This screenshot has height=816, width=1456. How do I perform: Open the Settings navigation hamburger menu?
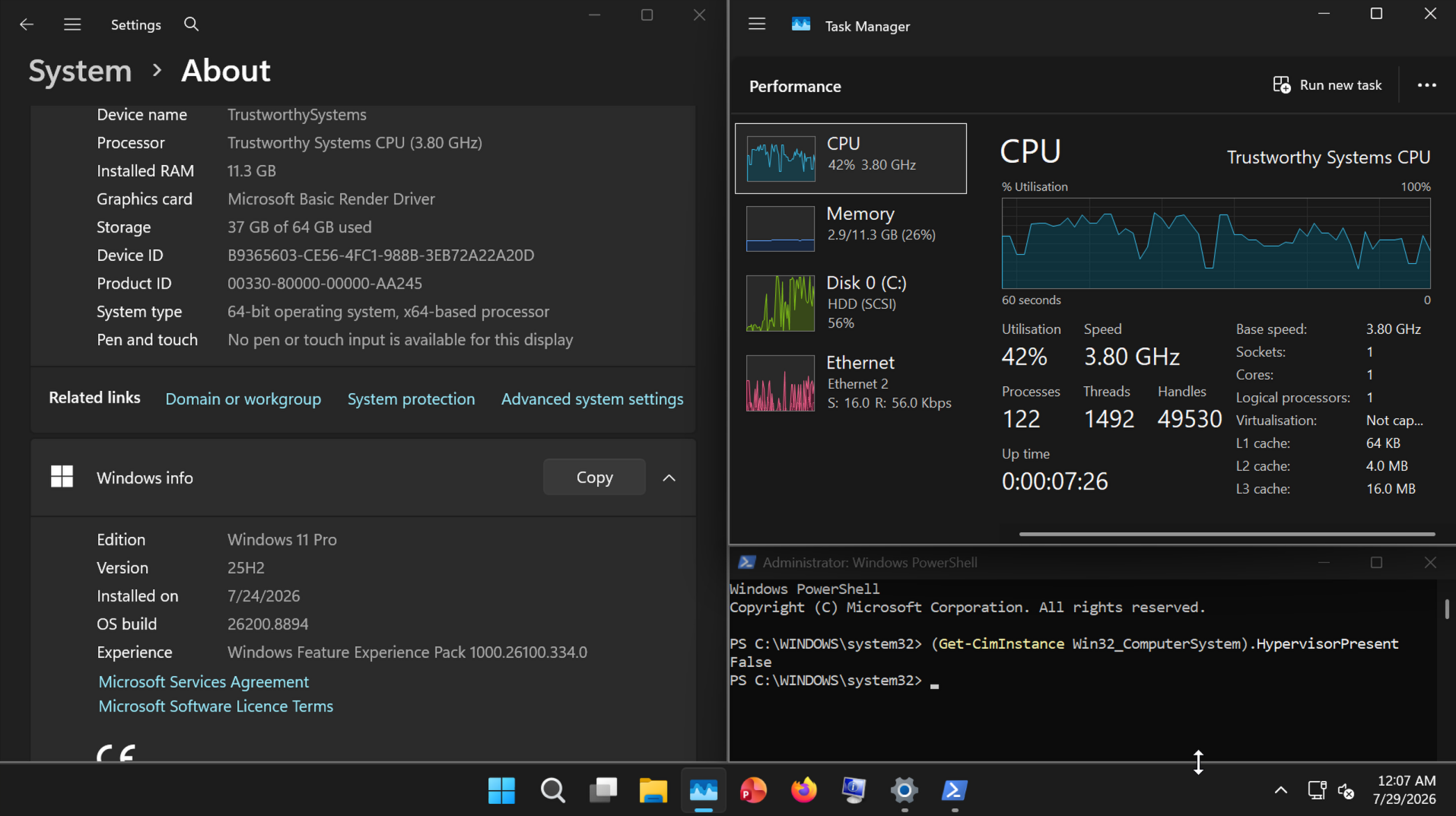click(x=72, y=24)
